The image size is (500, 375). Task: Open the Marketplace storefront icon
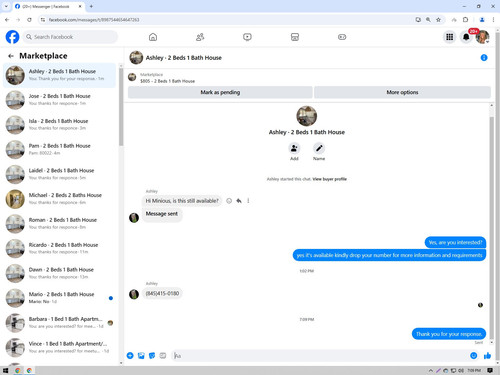pos(295,37)
